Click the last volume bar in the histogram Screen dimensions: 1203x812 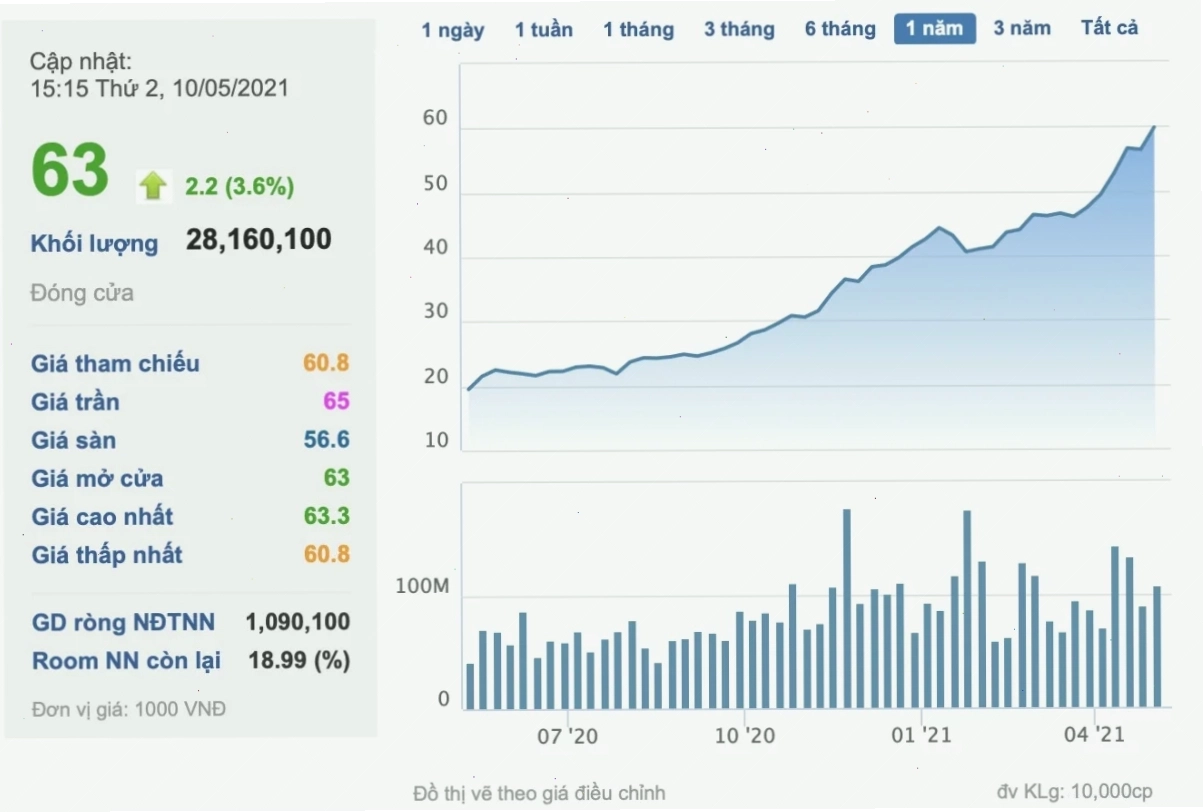(x=1157, y=648)
